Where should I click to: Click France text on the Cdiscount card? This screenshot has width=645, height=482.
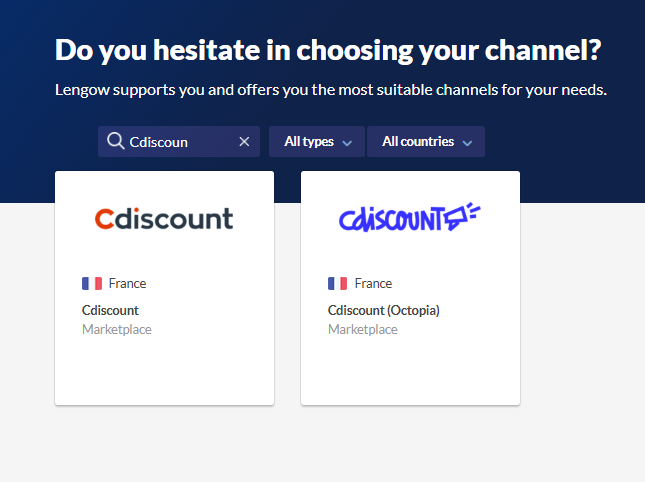coord(128,283)
